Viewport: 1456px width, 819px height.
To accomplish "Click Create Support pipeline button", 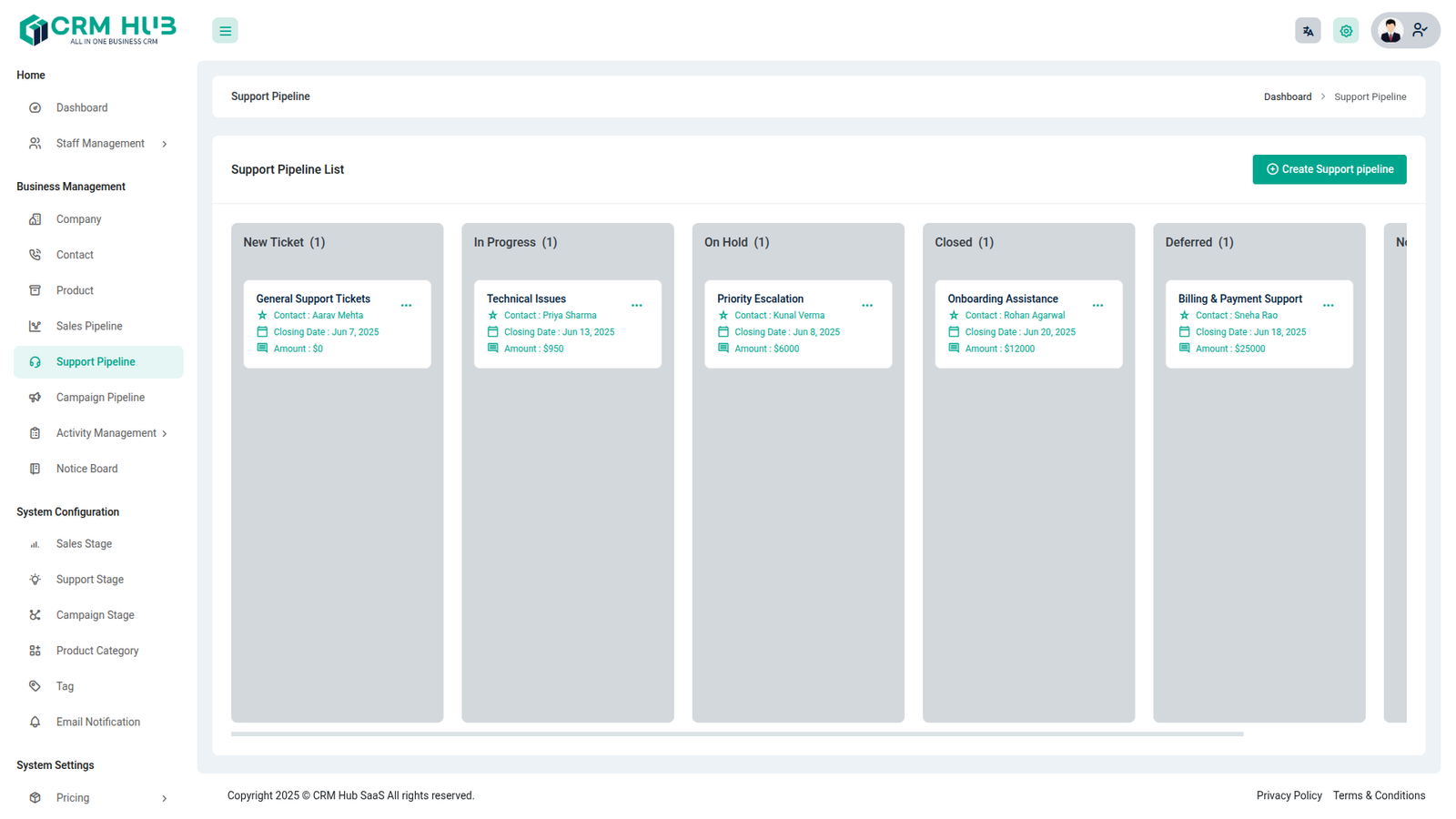I will pos(1329,169).
